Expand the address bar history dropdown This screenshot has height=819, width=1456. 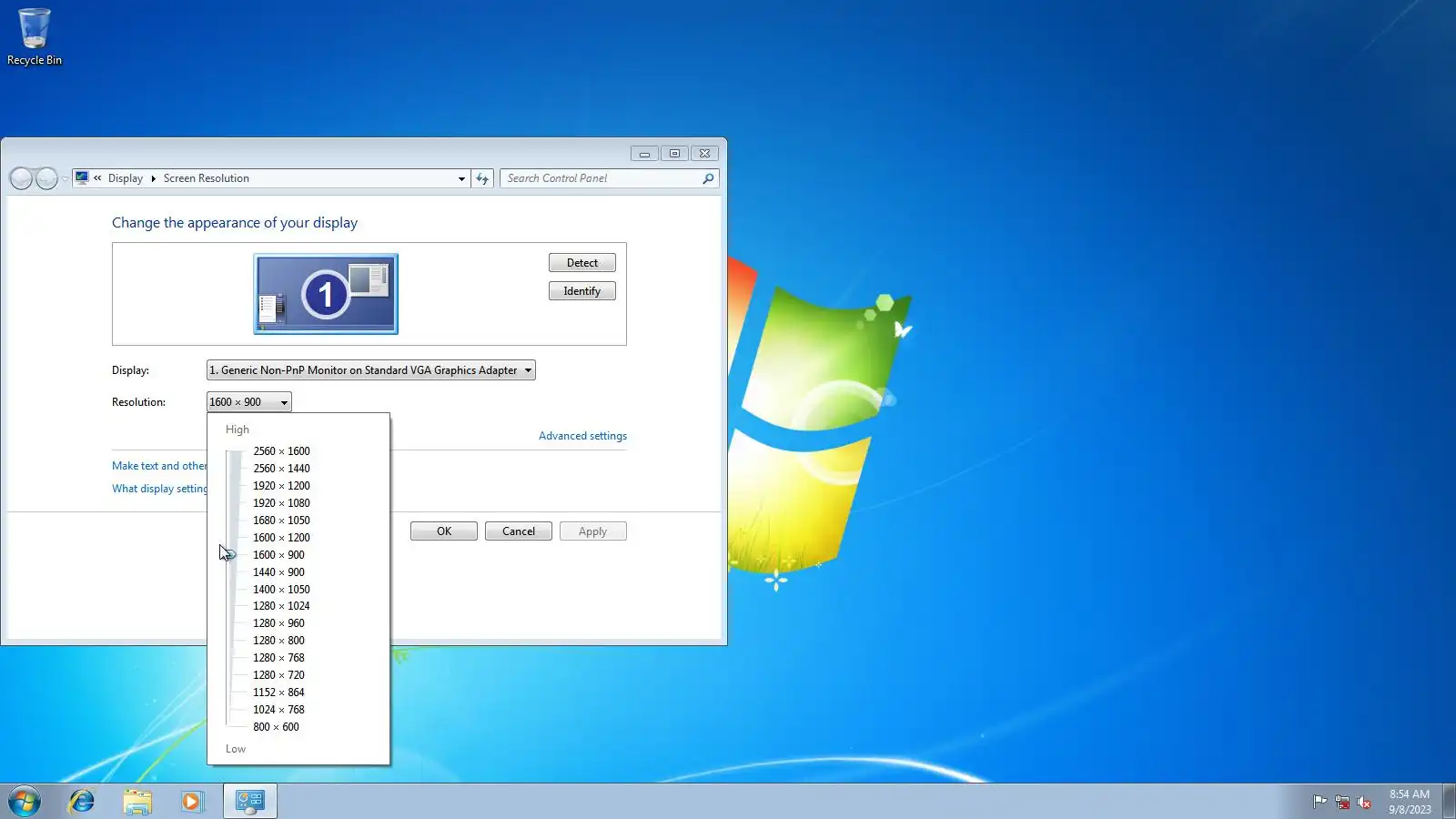(x=461, y=178)
